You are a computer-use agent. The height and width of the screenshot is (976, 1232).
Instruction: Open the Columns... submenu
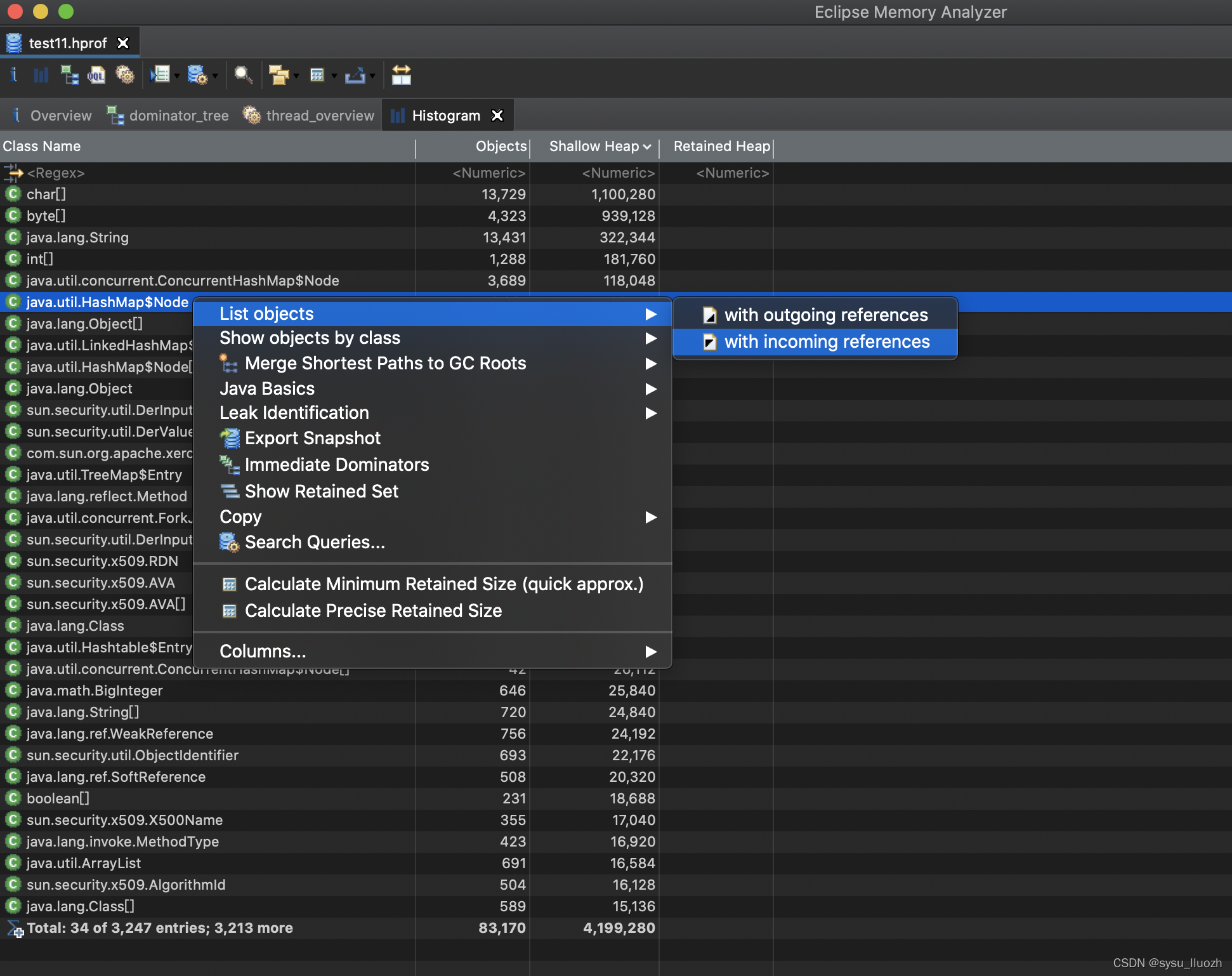[x=432, y=652]
